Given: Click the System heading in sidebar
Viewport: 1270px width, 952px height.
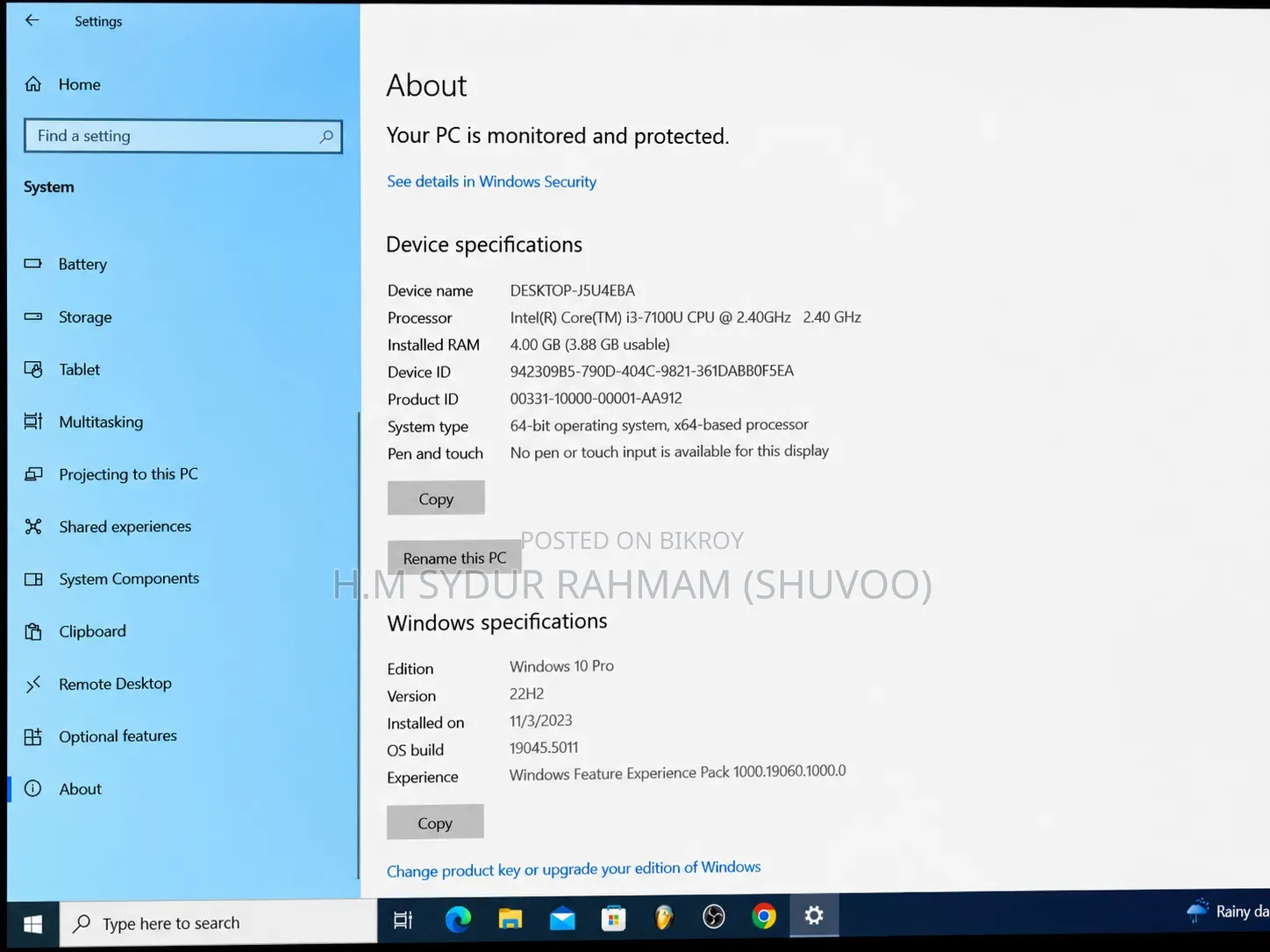Looking at the screenshot, I should tap(49, 187).
